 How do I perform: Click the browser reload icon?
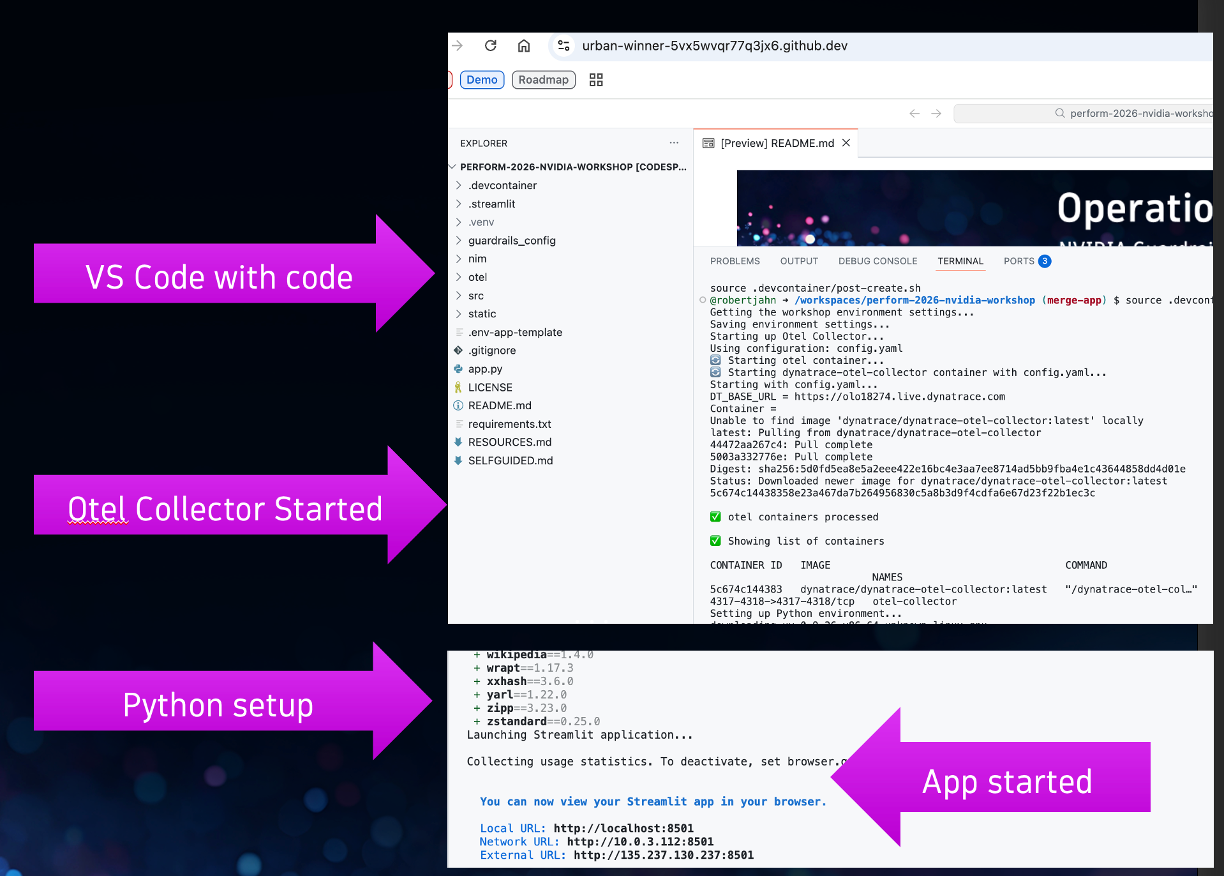pyautogui.click(x=490, y=46)
